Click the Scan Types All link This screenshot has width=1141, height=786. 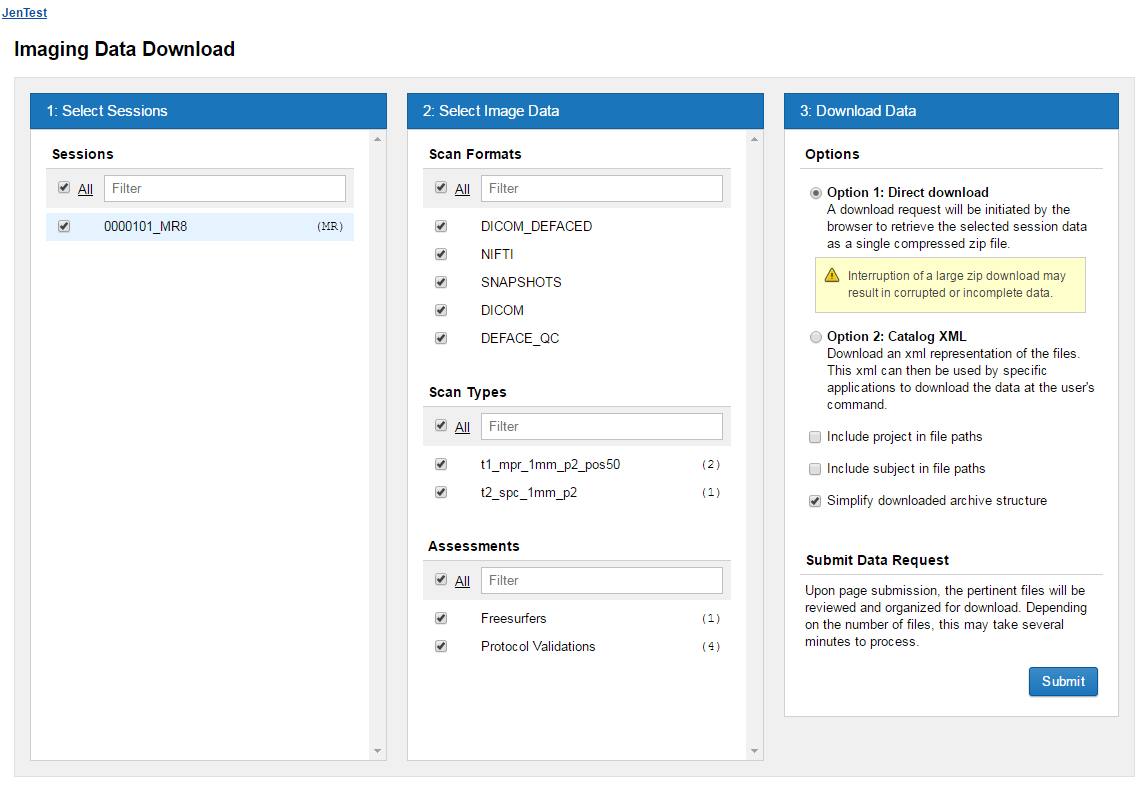(462, 427)
